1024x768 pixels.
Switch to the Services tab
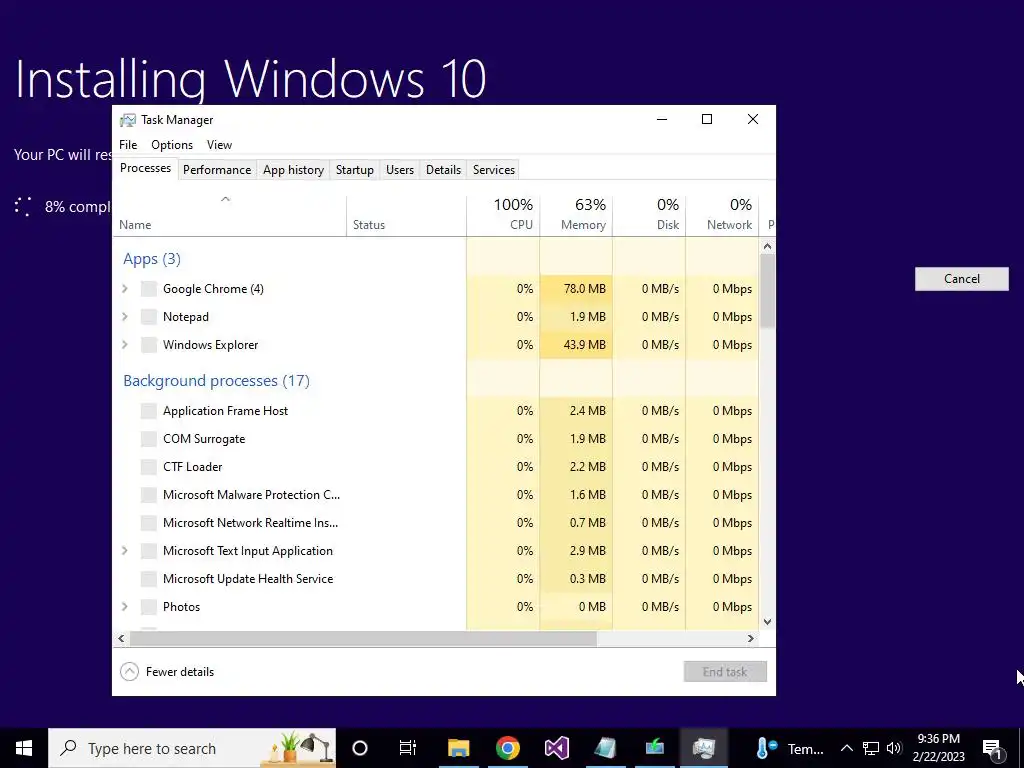494,170
